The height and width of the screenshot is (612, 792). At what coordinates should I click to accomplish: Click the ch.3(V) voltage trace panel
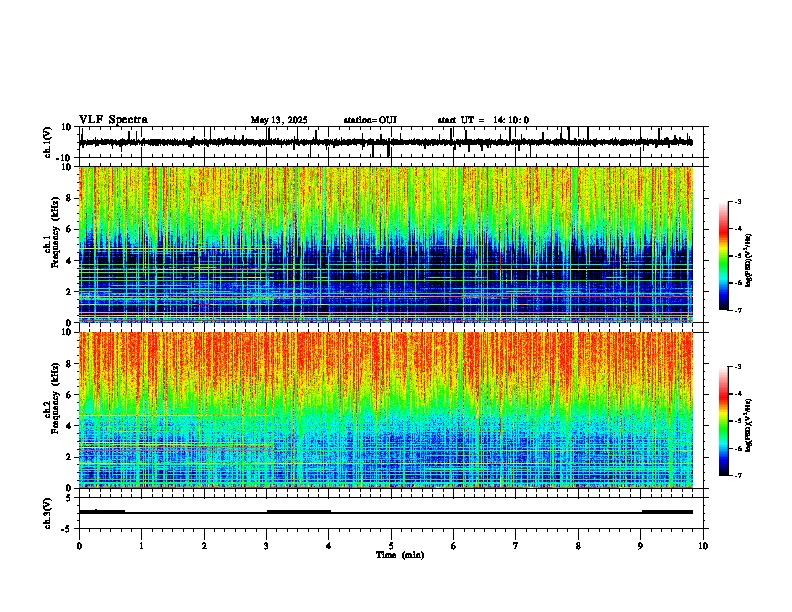tap(393, 513)
